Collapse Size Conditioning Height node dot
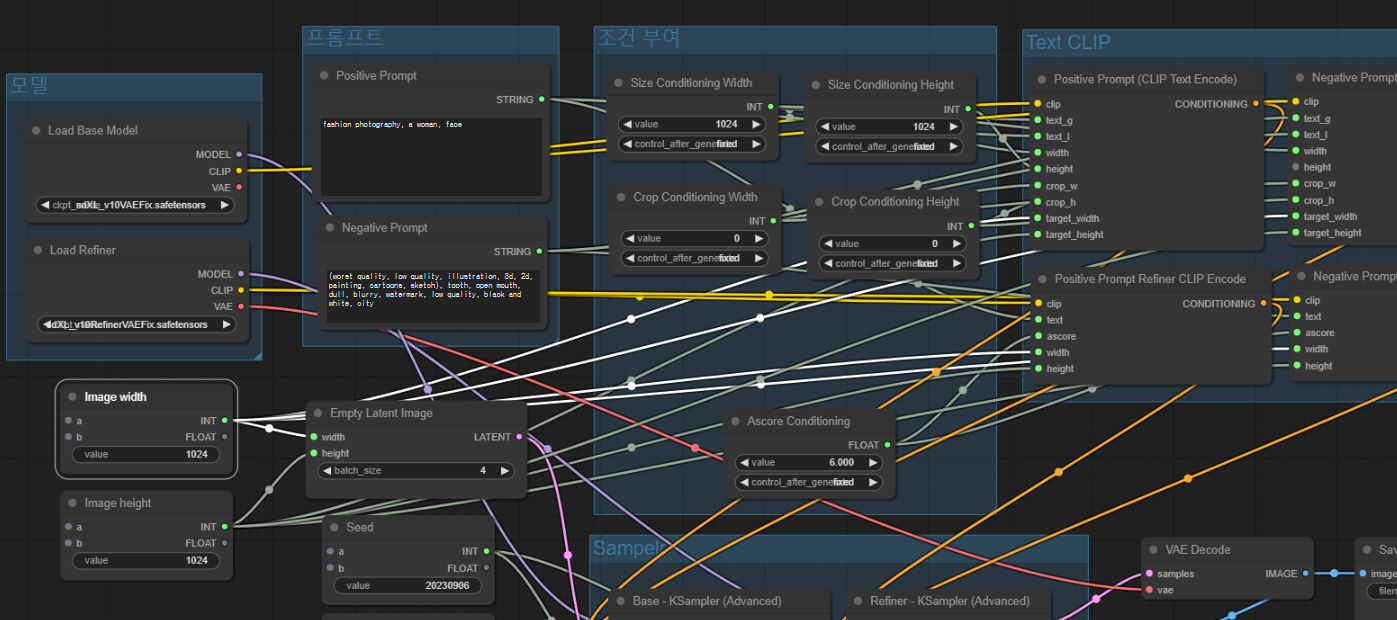This screenshot has width=1397, height=620. coord(816,85)
